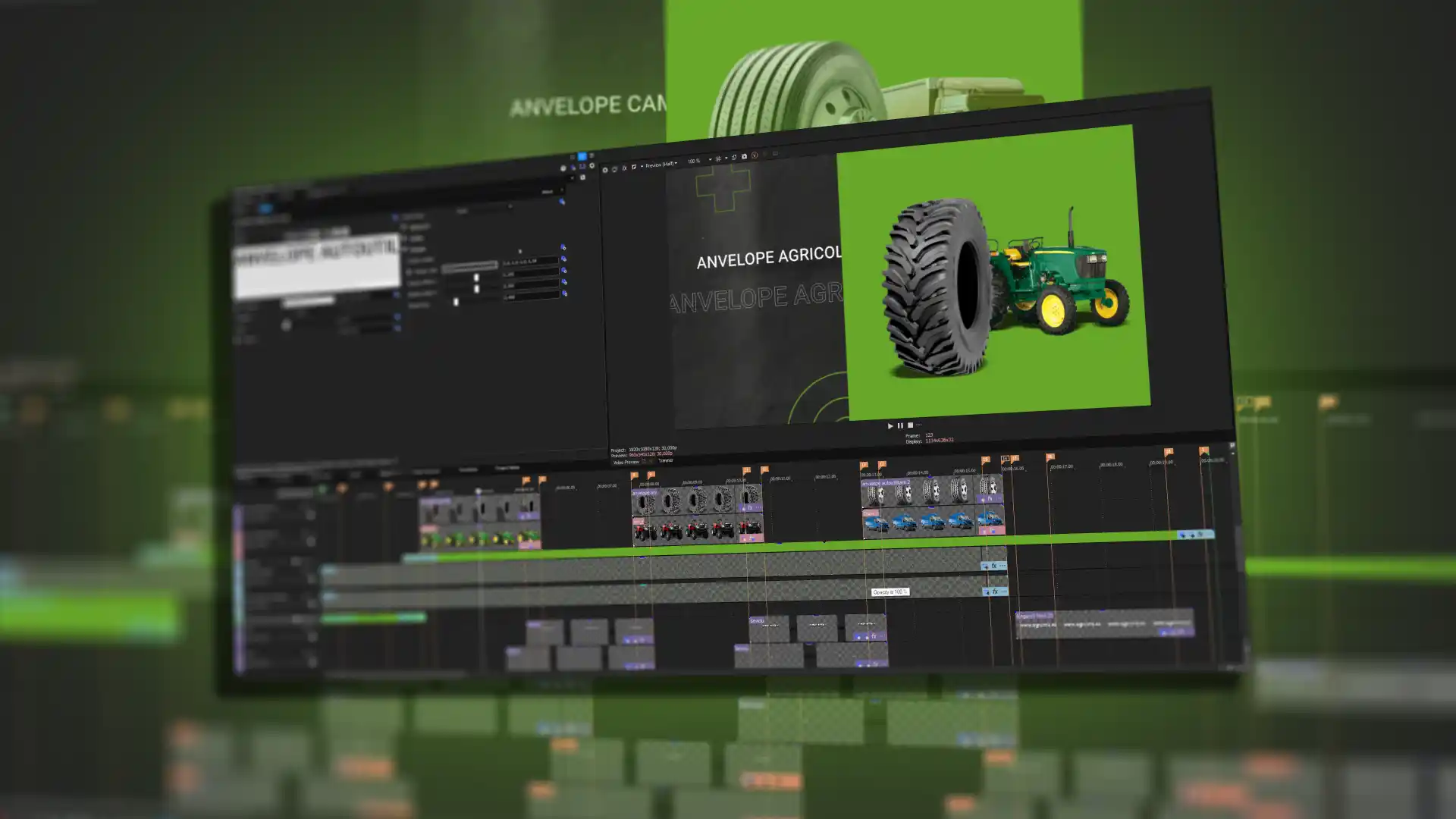The height and width of the screenshot is (819, 1456).
Task: Open video output FX in preview toolbar
Action: 625,168
